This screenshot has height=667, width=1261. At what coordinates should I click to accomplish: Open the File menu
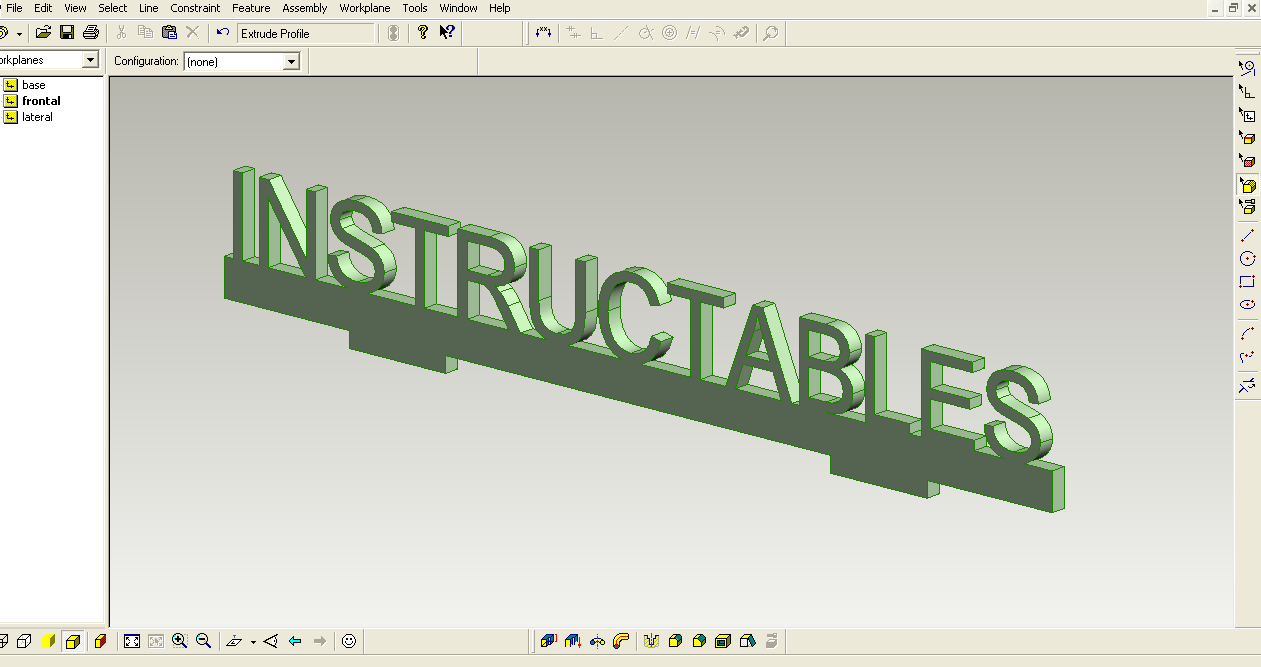point(14,8)
